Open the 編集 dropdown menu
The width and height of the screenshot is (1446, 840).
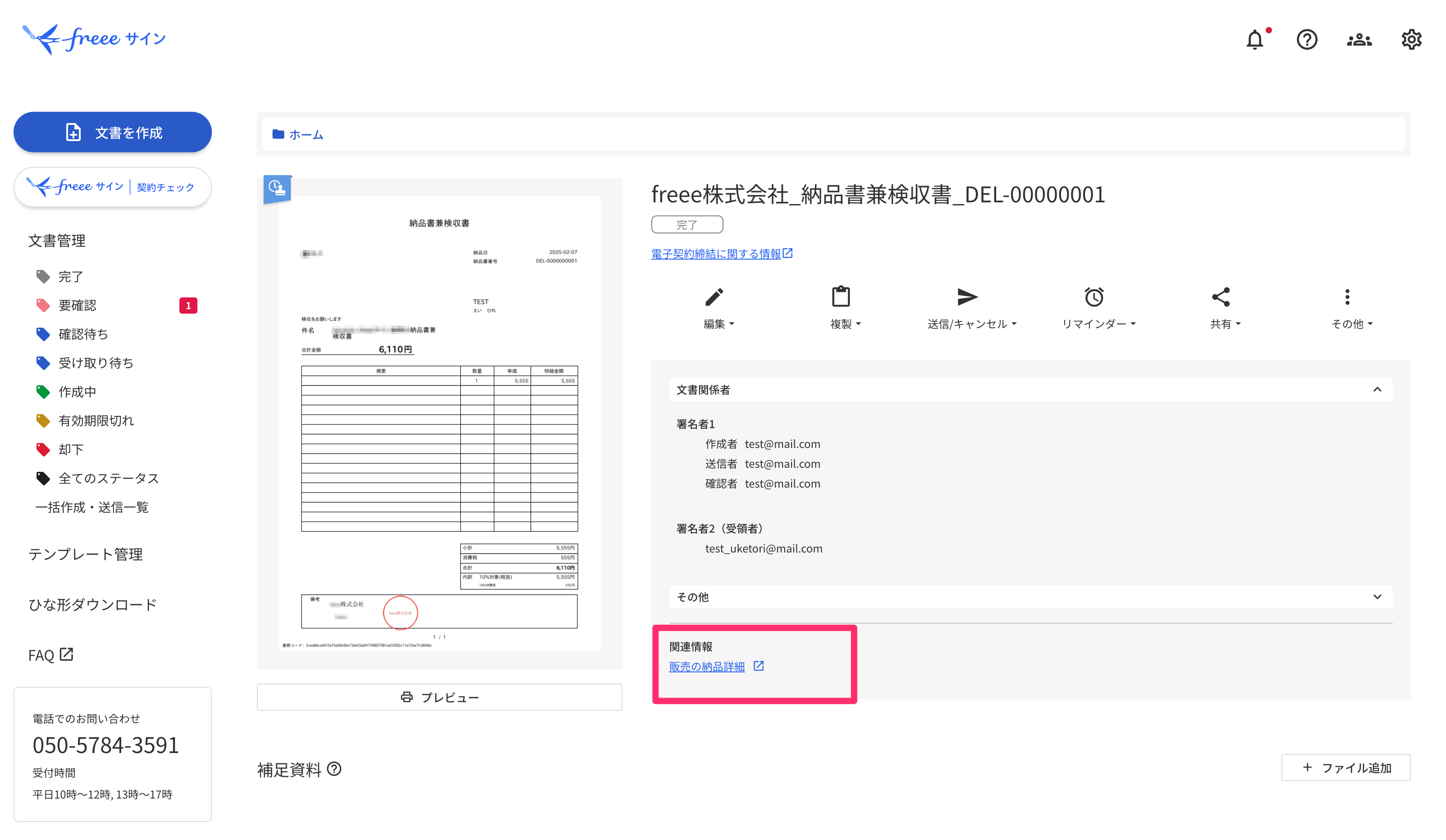tap(719, 324)
